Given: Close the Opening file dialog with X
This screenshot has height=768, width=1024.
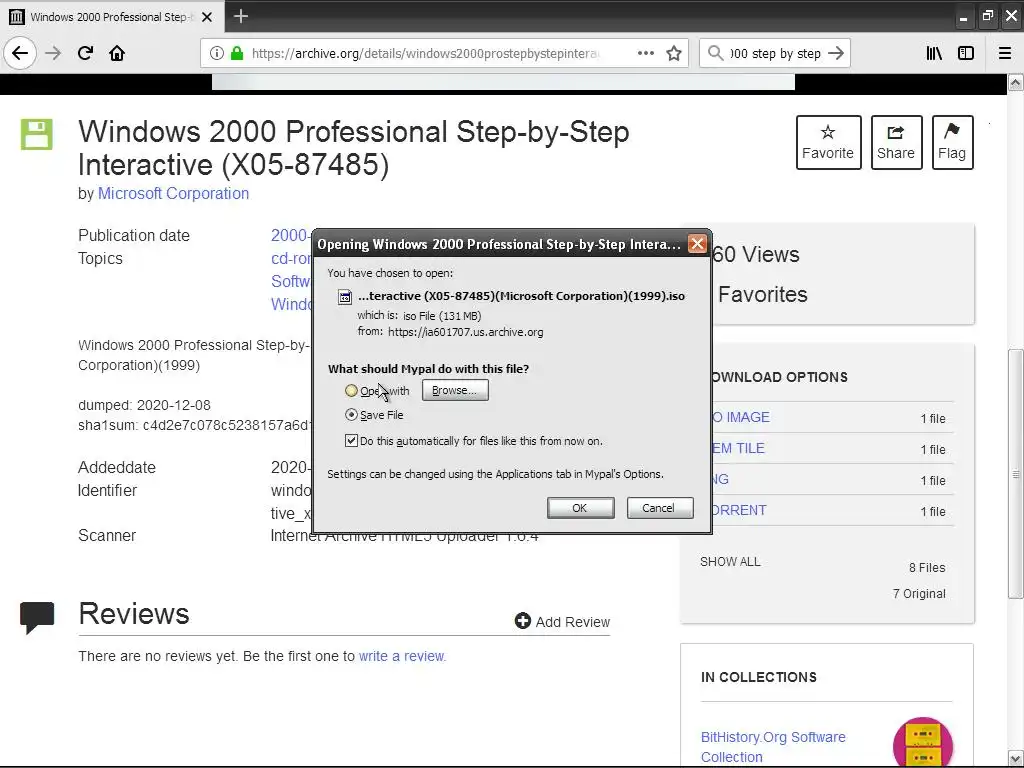Looking at the screenshot, I should [x=697, y=244].
